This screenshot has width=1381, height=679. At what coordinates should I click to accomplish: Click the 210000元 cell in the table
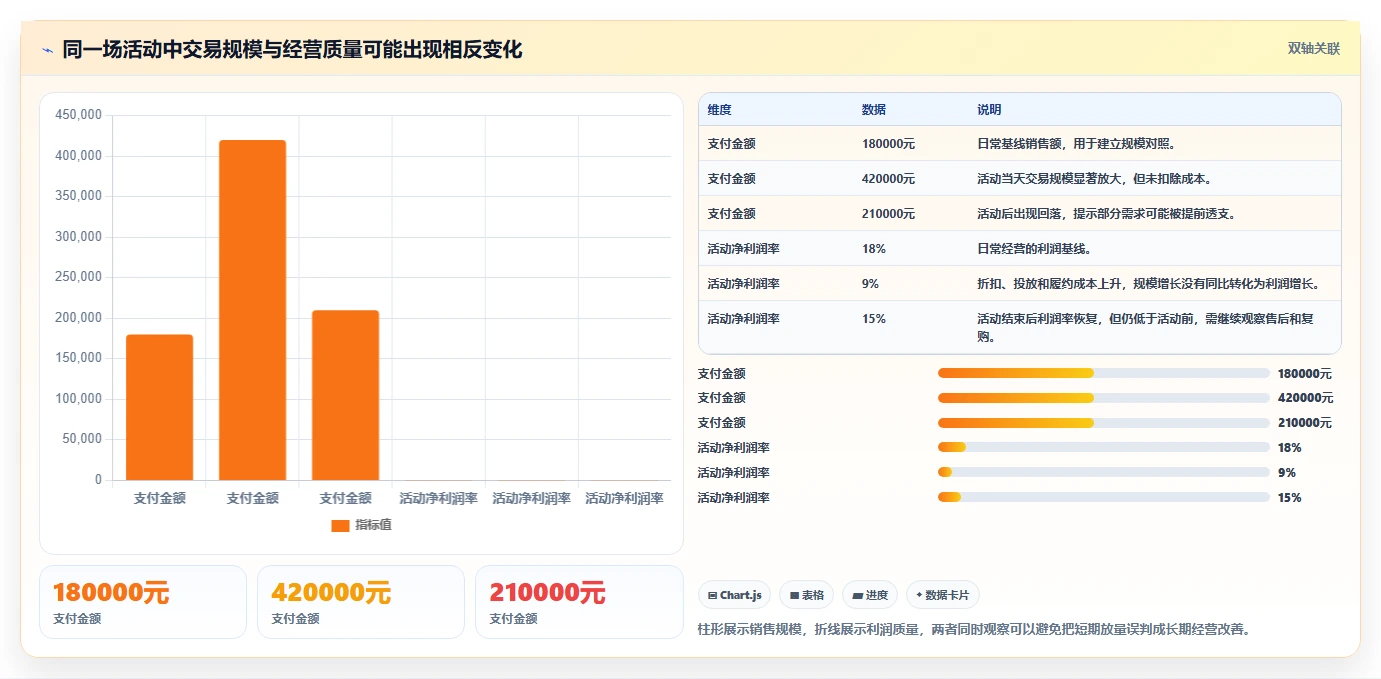pos(888,214)
